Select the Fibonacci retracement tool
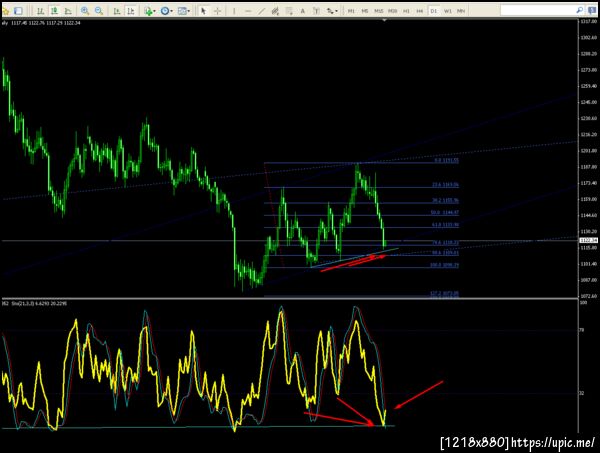600x453 pixels. 289,11
